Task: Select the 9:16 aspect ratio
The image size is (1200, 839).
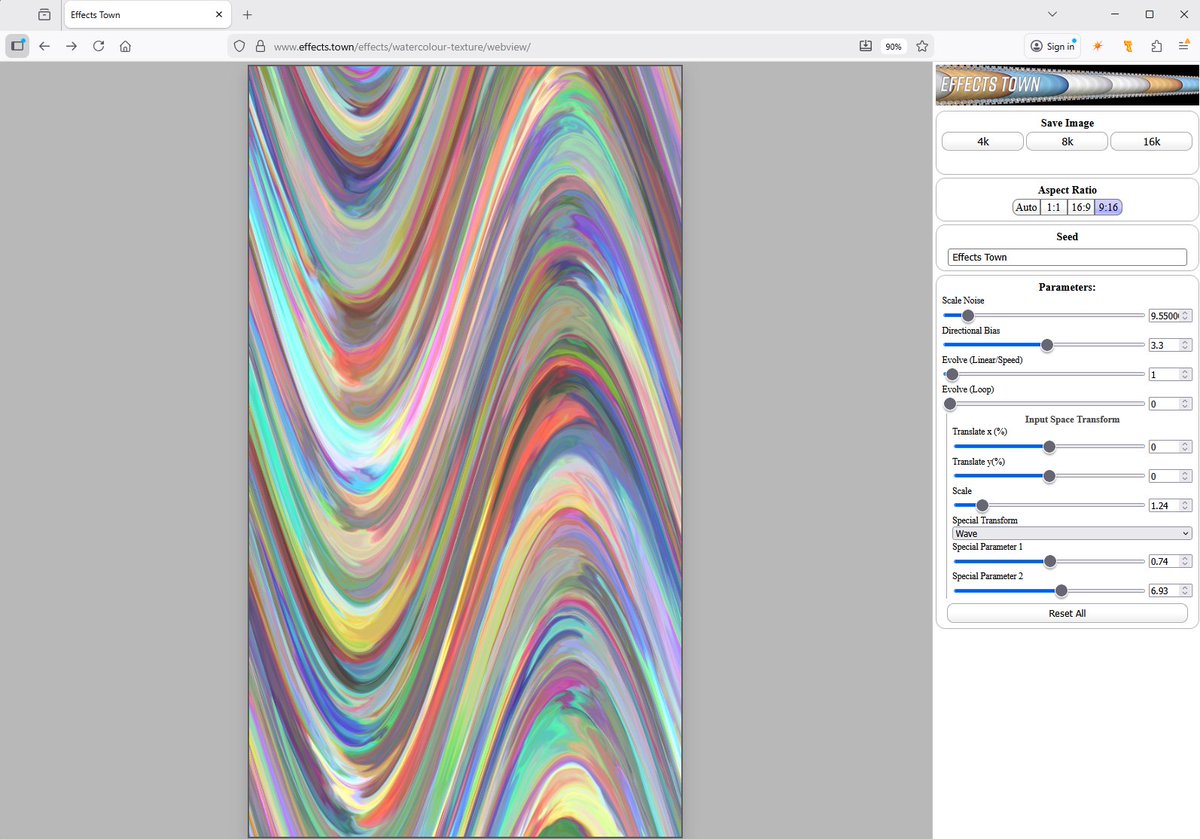Action: [x=1108, y=207]
